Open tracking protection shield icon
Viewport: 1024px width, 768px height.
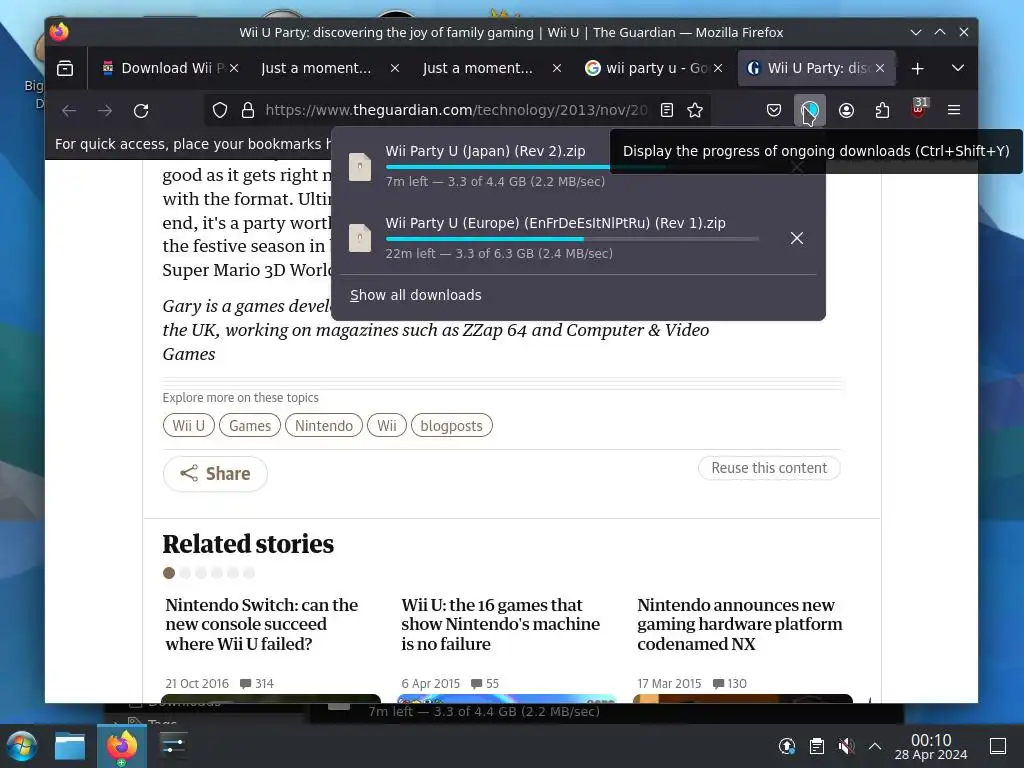pyautogui.click(x=220, y=110)
